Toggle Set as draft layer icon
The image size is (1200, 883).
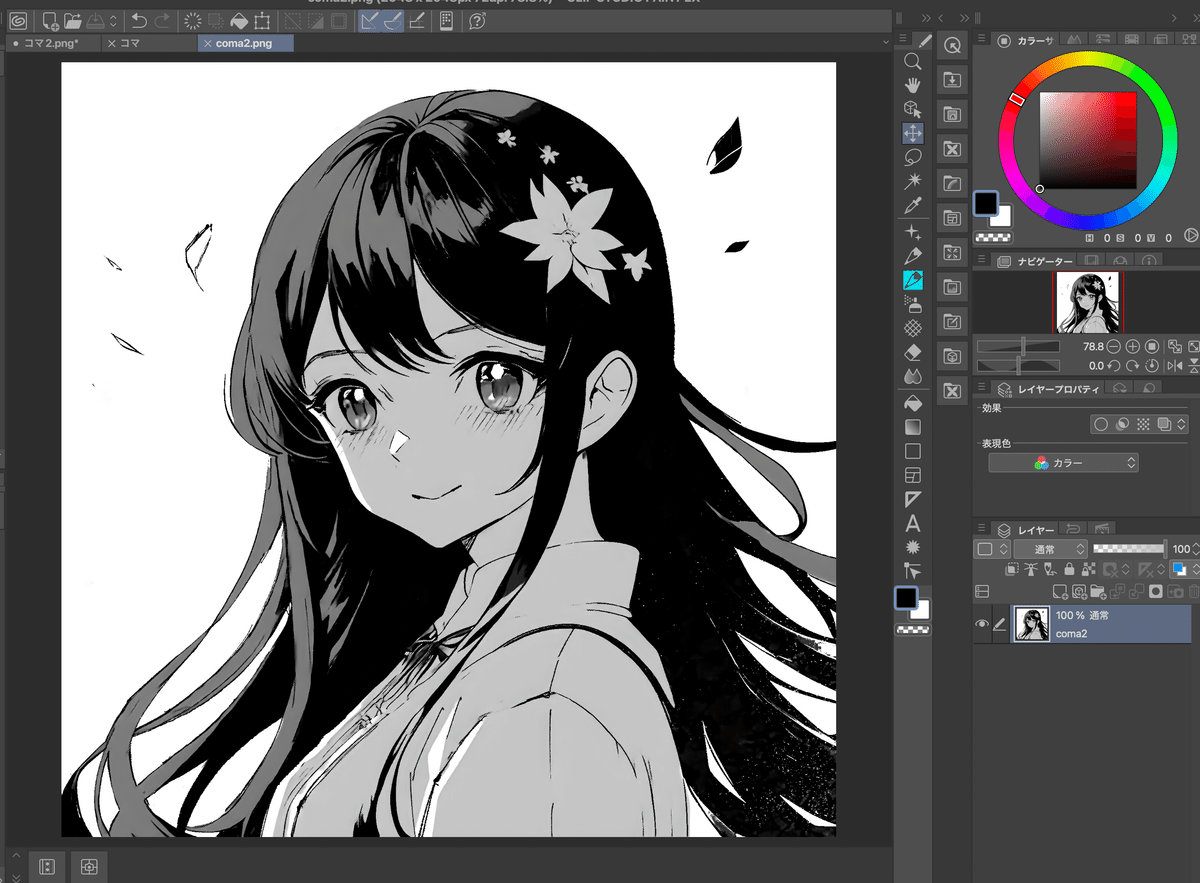(1050, 570)
